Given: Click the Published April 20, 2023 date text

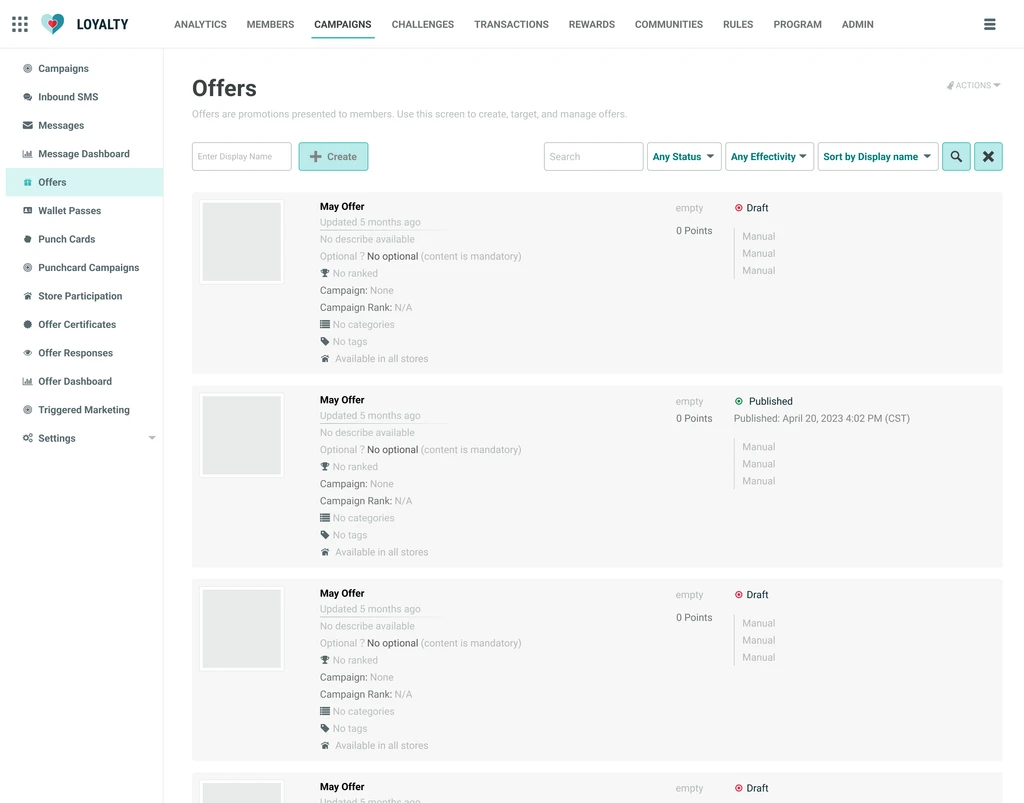Looking at the screenshot, I should pos(822,418).
